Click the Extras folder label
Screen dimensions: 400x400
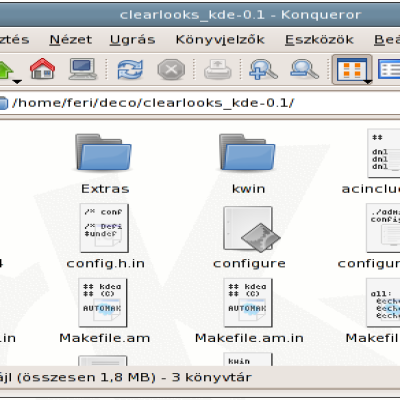point(105,189)
